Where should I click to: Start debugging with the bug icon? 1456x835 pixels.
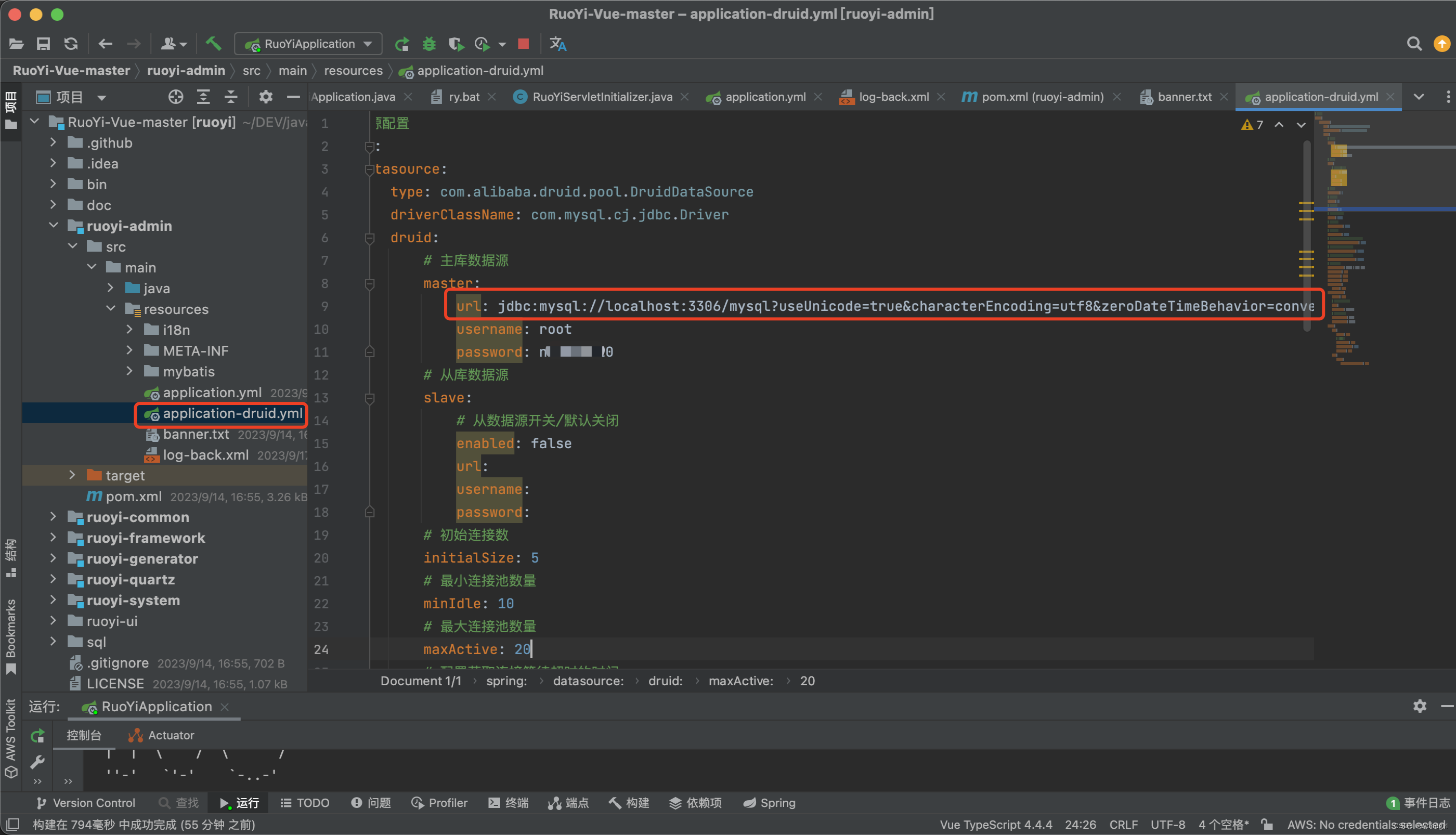[x=429, y=44]
